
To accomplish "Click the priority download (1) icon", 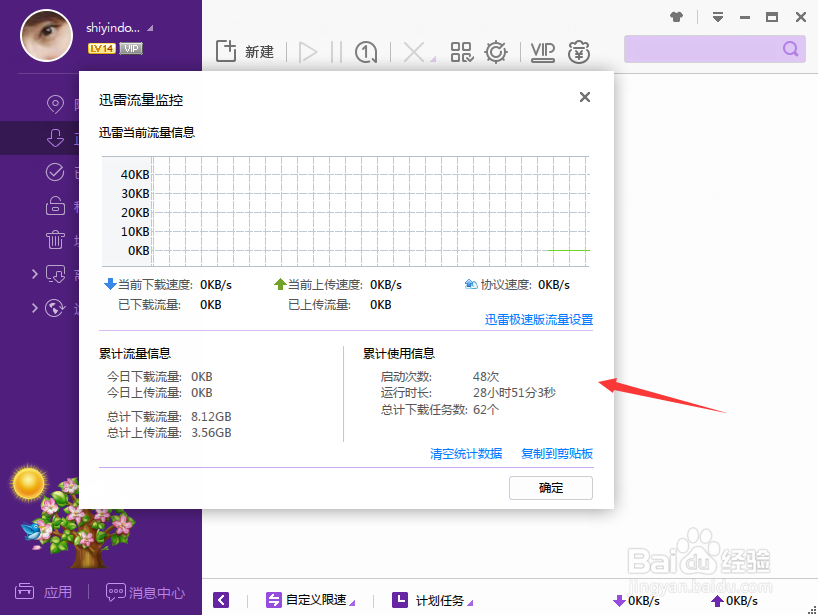I will point(366,52).
